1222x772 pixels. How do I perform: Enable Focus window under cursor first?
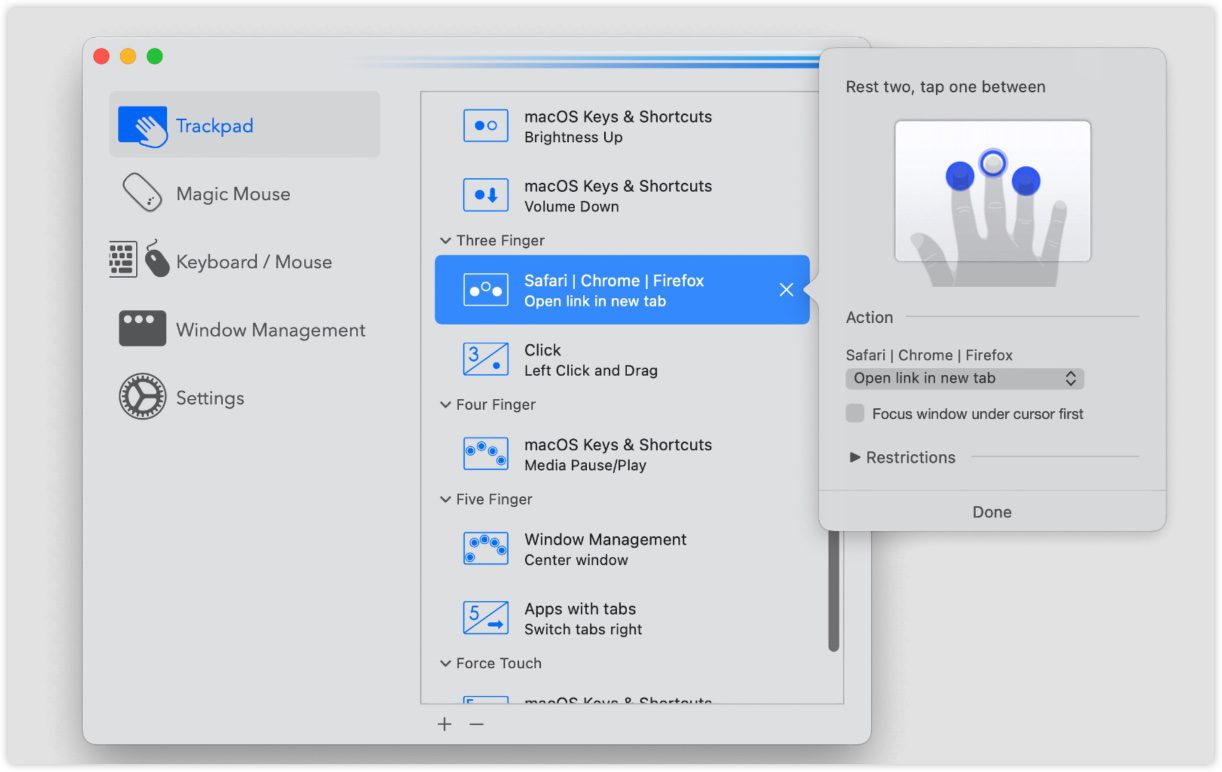click(x=855, y=413)
